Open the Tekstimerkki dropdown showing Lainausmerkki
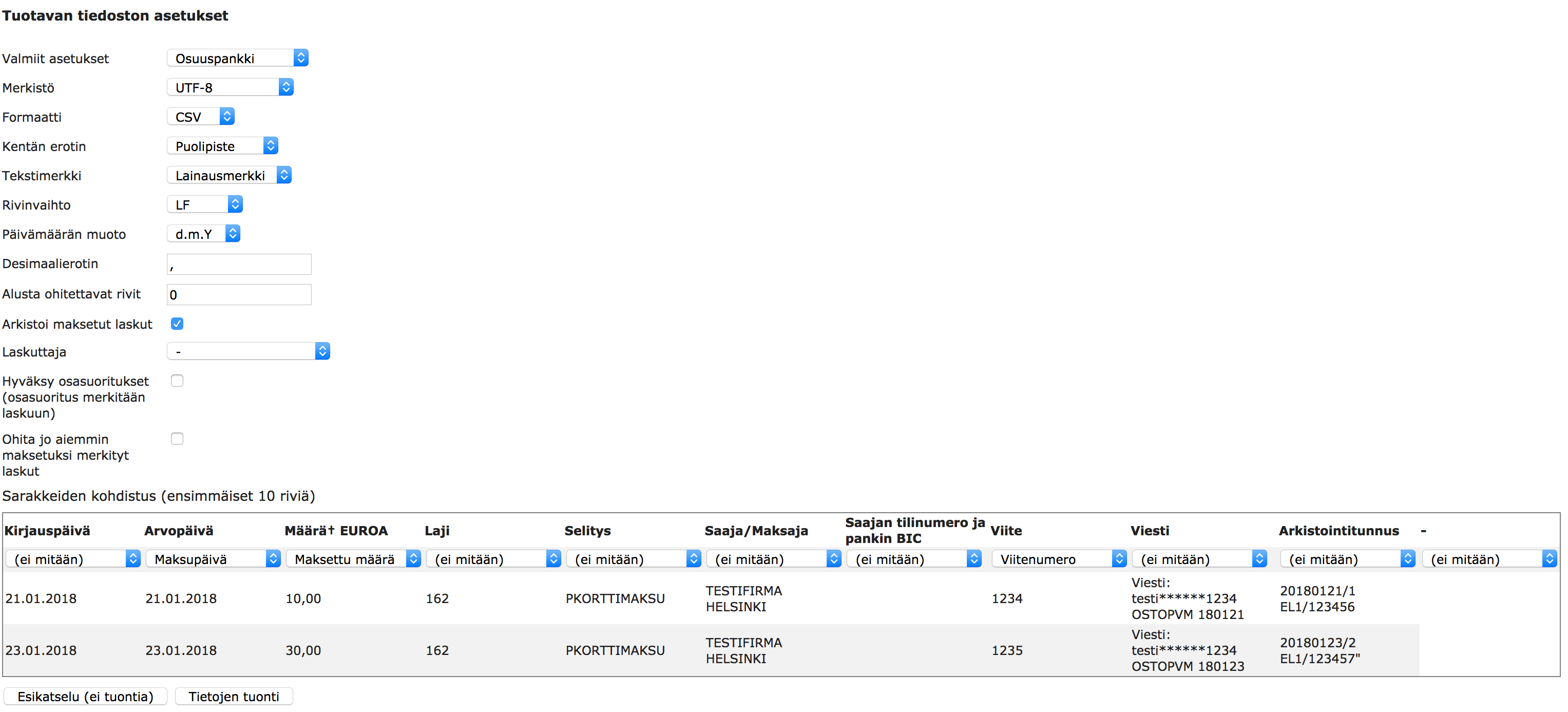1568x712 pixels. (x=230, y=175)
